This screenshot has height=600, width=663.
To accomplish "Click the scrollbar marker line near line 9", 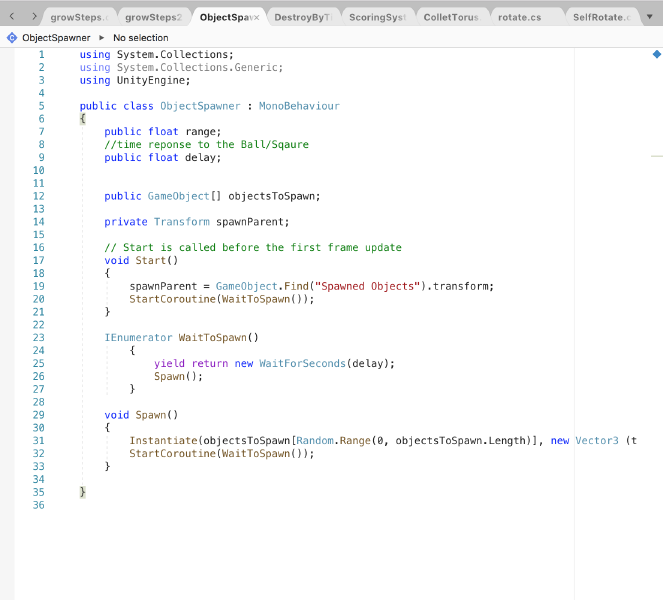I will tap(657, 156).
